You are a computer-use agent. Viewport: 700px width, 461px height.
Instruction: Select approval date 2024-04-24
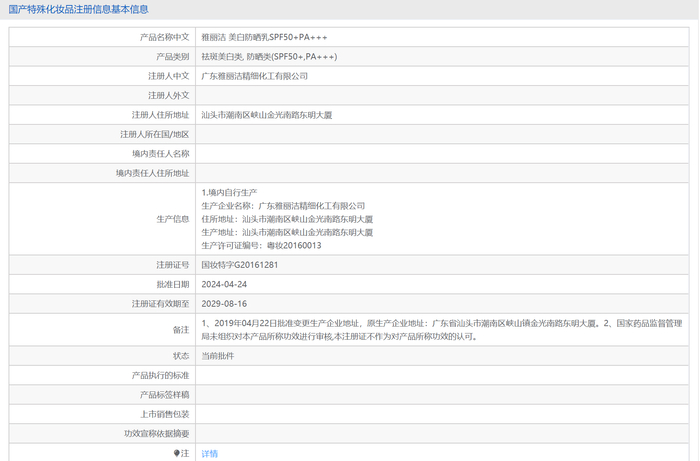[224, 284]
